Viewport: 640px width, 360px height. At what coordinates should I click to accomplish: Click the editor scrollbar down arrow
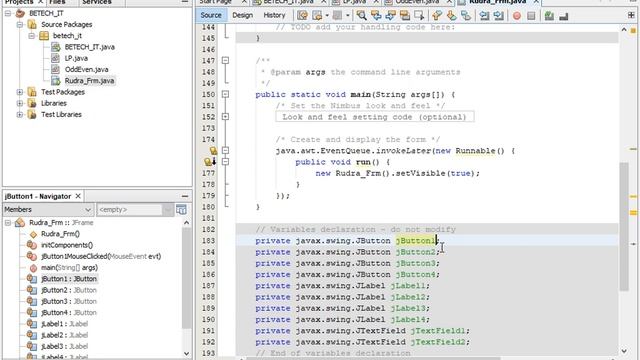click(x=624, y=351)
